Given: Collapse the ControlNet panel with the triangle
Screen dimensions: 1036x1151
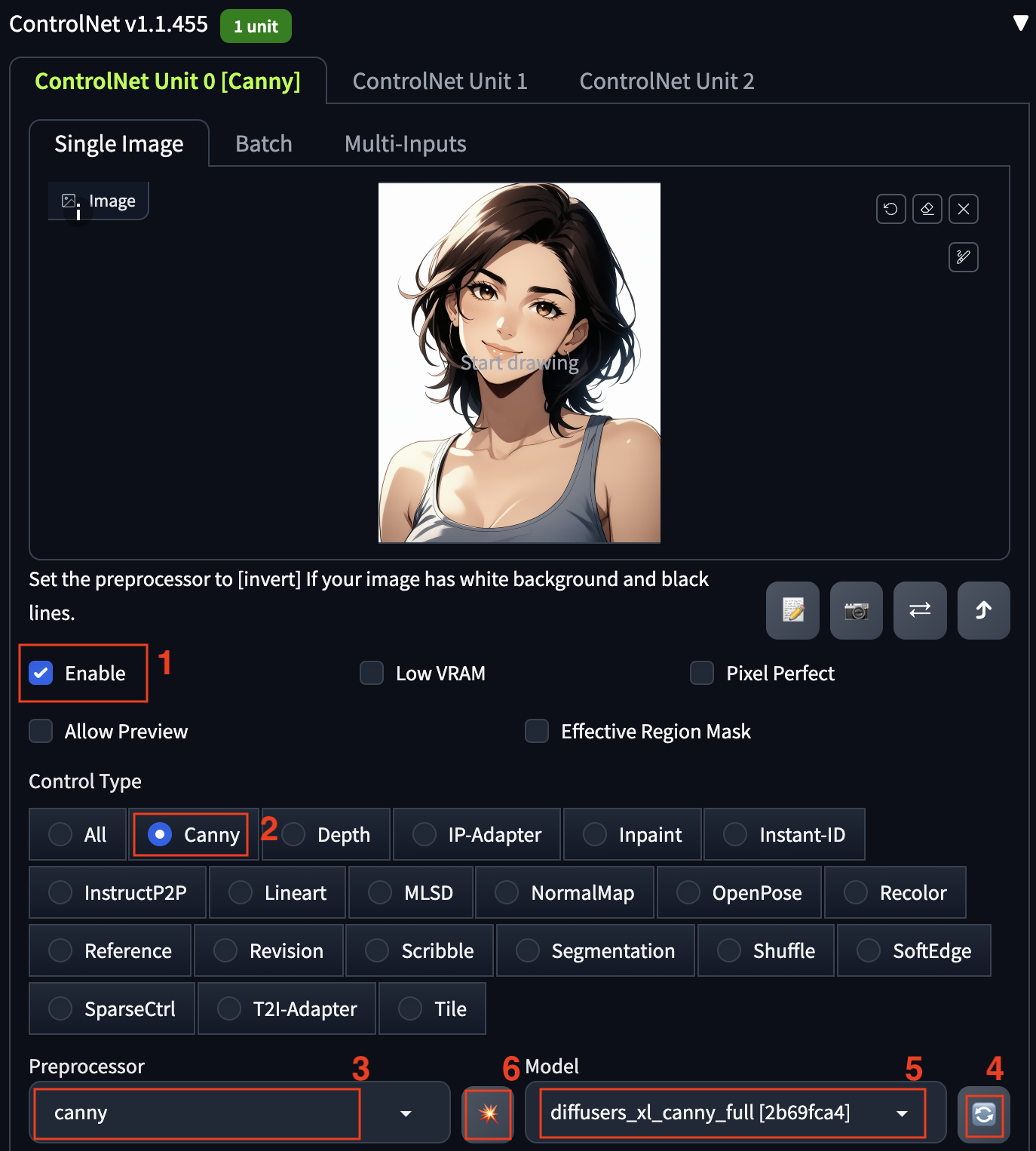Looking at the screenshot, I should tap(1021, 23).
